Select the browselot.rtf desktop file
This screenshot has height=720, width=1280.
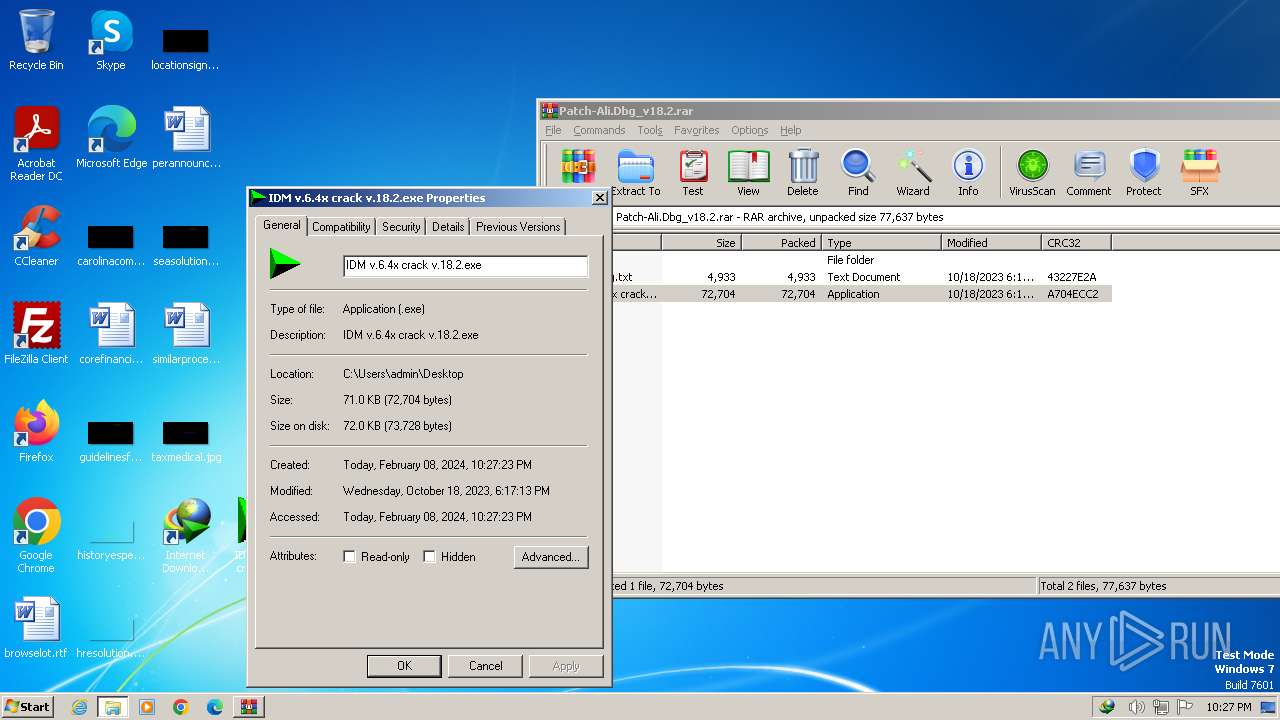(x=36, y=628)
